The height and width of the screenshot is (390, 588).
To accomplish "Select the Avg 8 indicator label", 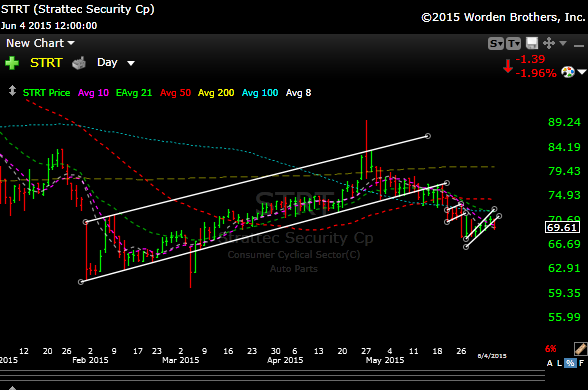I will coord(298,93).
